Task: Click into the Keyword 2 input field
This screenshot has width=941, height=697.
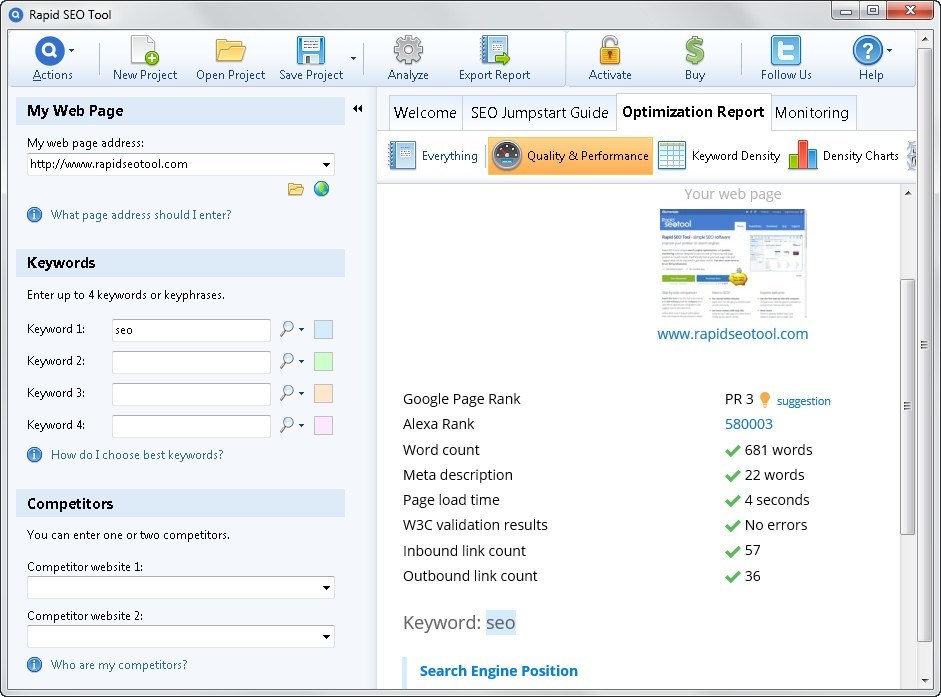Action: (191, 362)
